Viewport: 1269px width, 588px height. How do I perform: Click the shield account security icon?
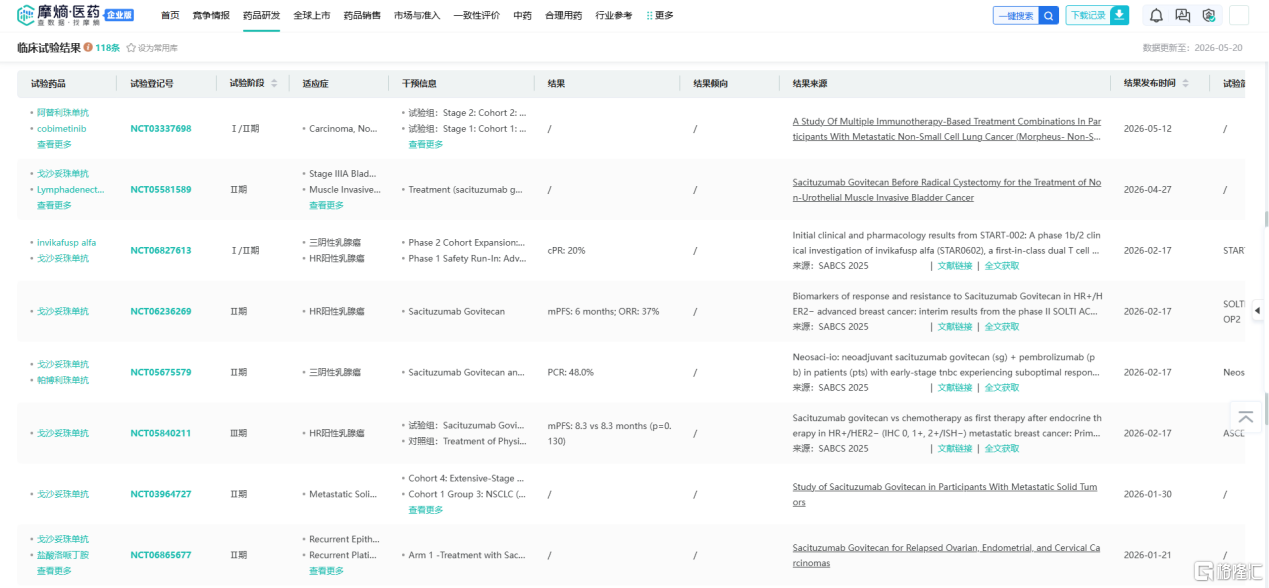(x=1208, y=15)
